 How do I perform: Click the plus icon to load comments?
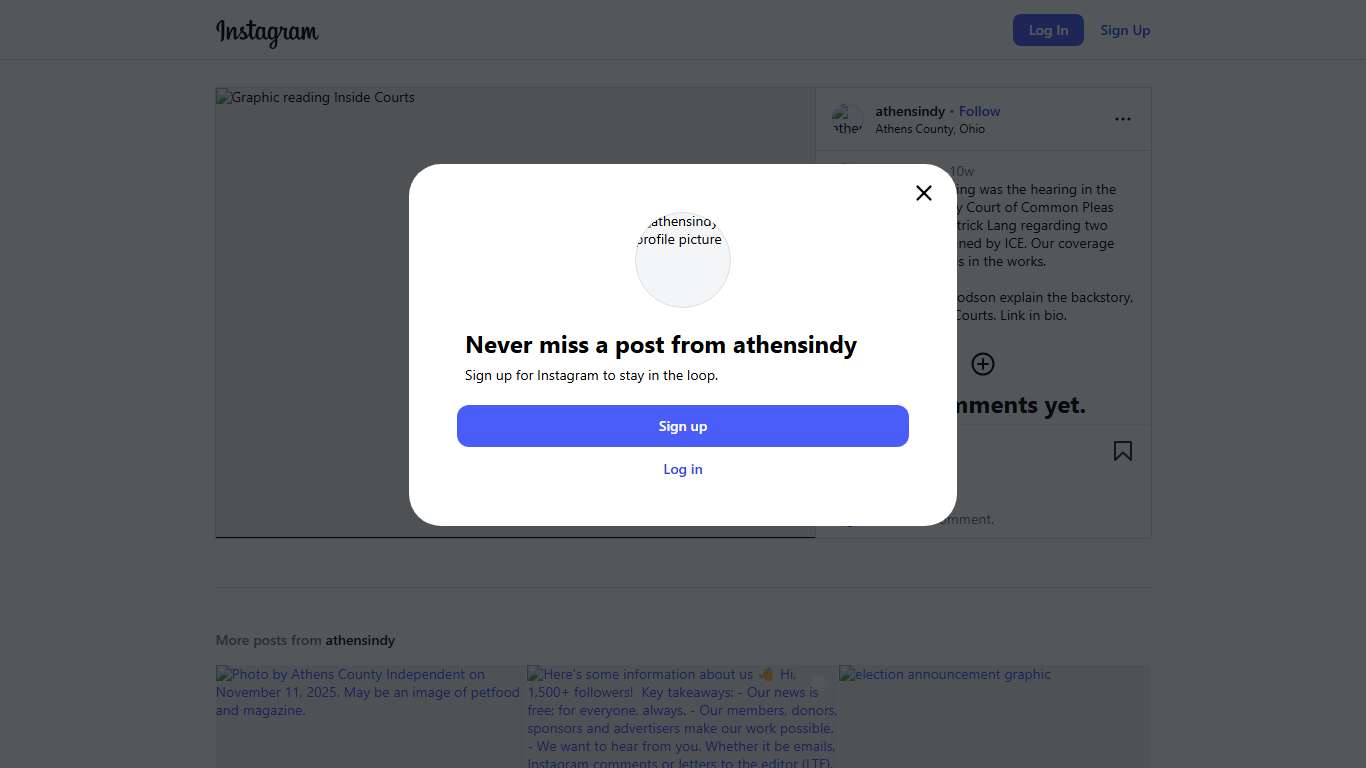click(x=983, y=364)
